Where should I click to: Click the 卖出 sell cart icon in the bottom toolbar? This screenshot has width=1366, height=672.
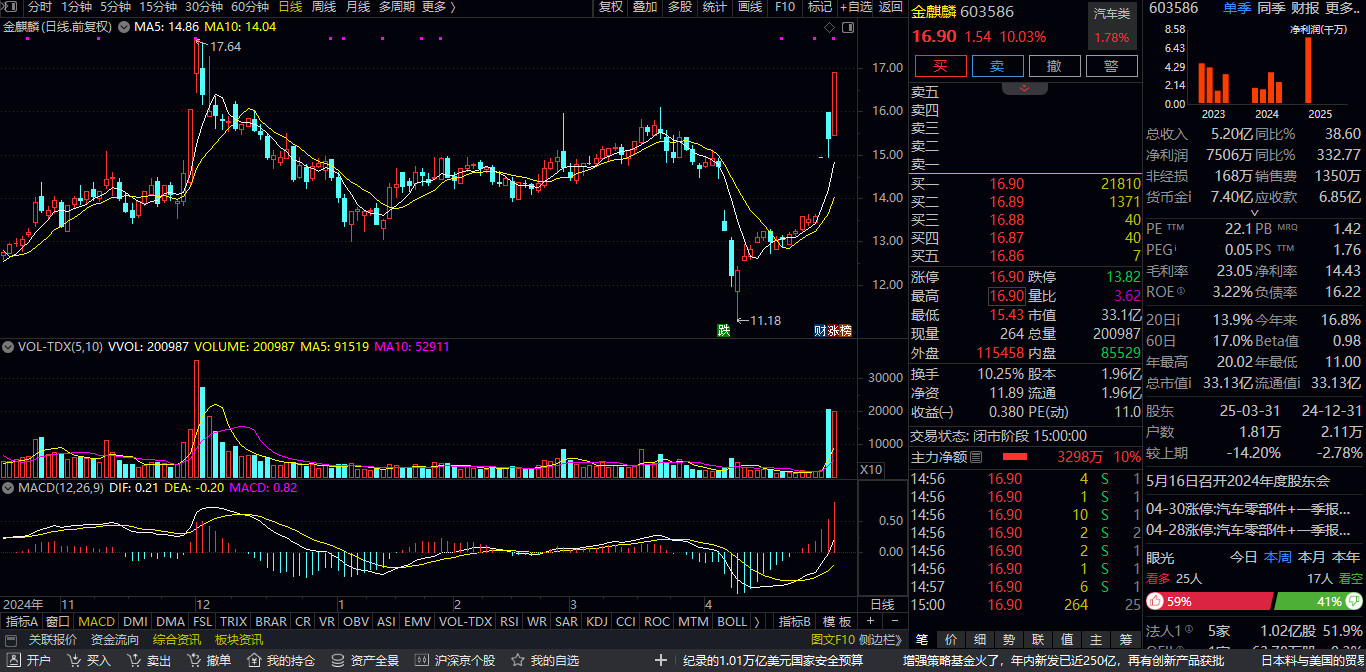pos(133,661)
